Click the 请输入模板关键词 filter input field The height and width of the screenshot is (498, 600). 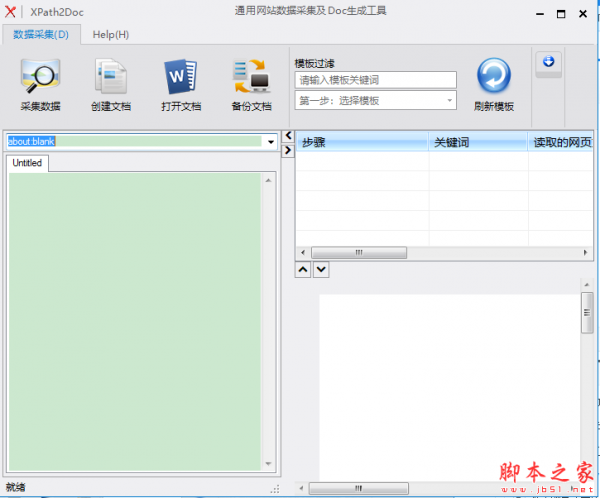pos(375,80)
